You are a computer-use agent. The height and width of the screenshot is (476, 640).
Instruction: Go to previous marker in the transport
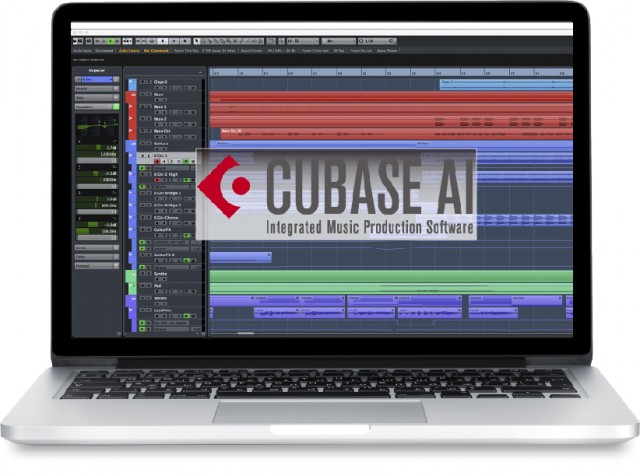[x=138, y=41]
